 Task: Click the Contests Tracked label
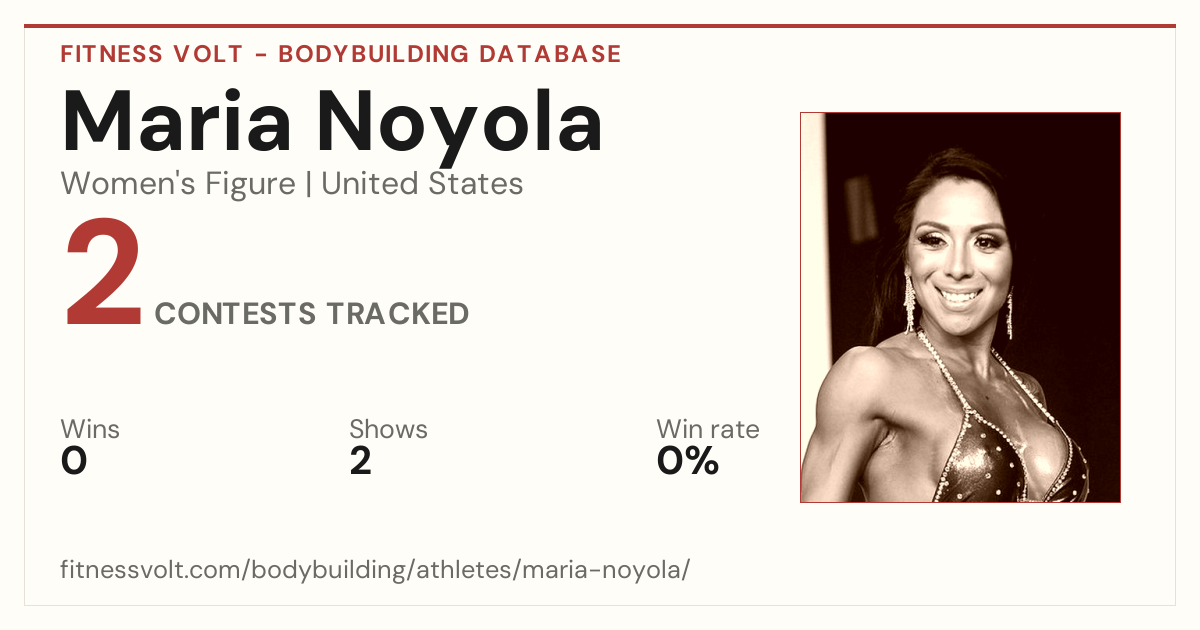(312, 314)
